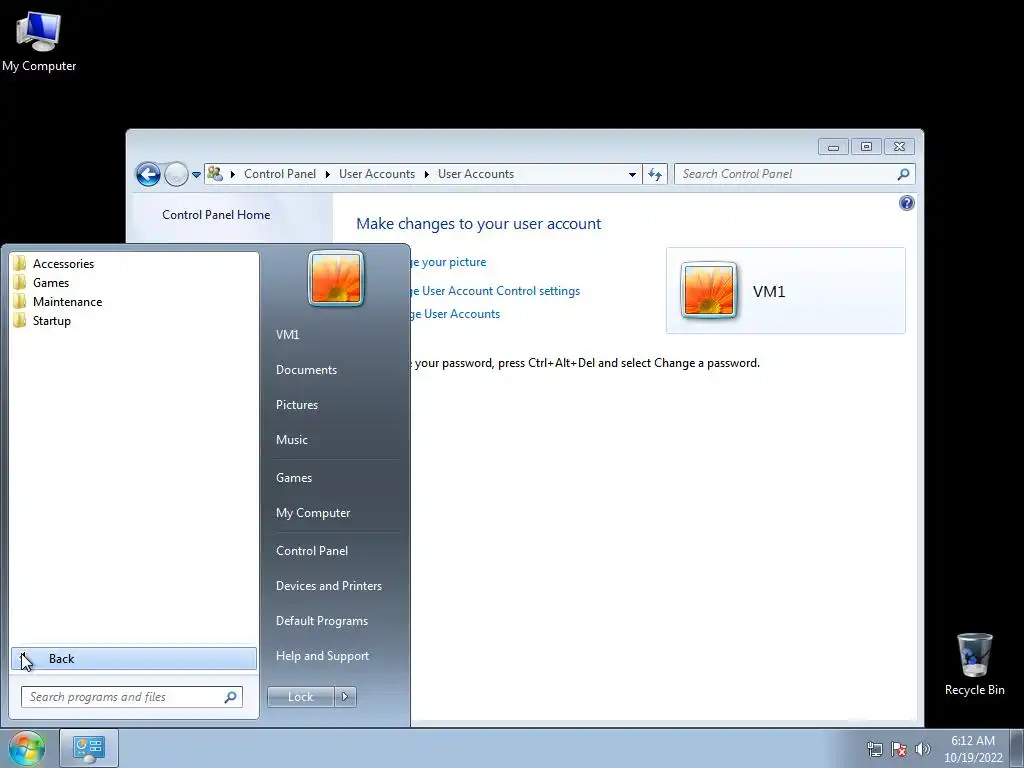Expand the arrow before Control Panel breadcrumb

tap(232, 174)
